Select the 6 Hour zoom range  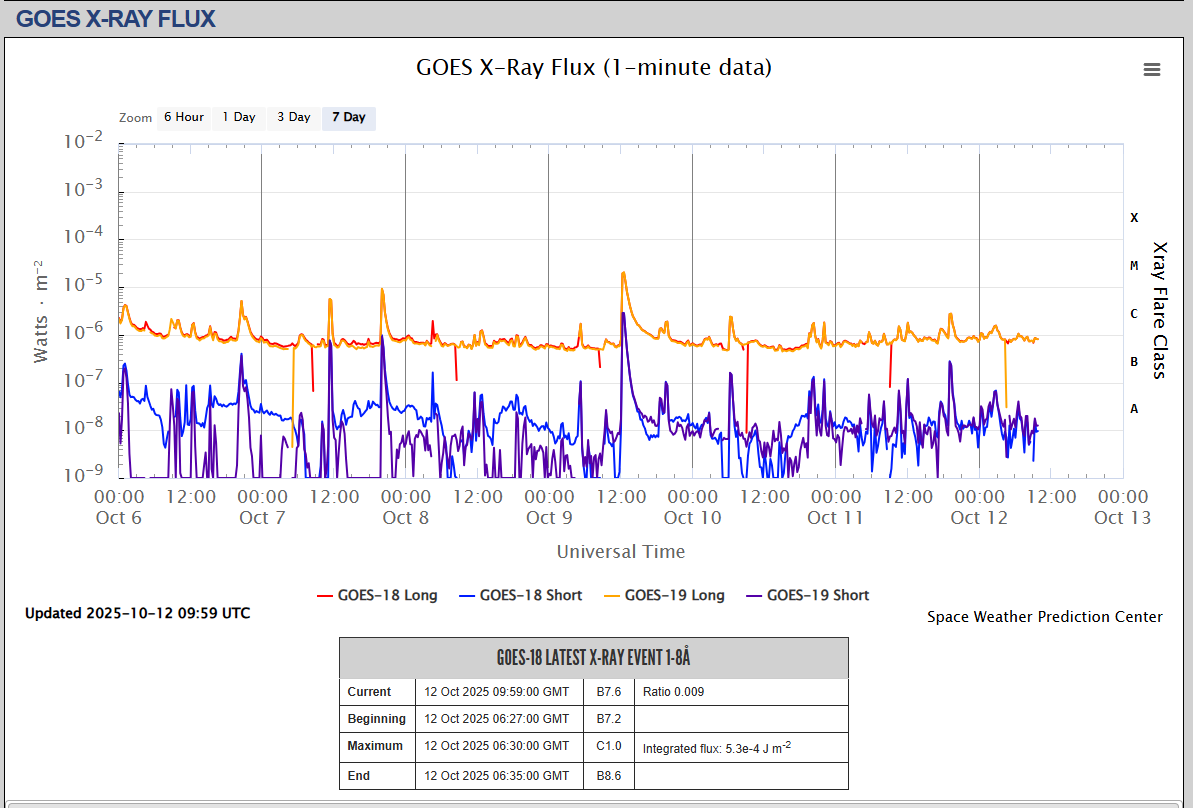click(x=184, y=118)
